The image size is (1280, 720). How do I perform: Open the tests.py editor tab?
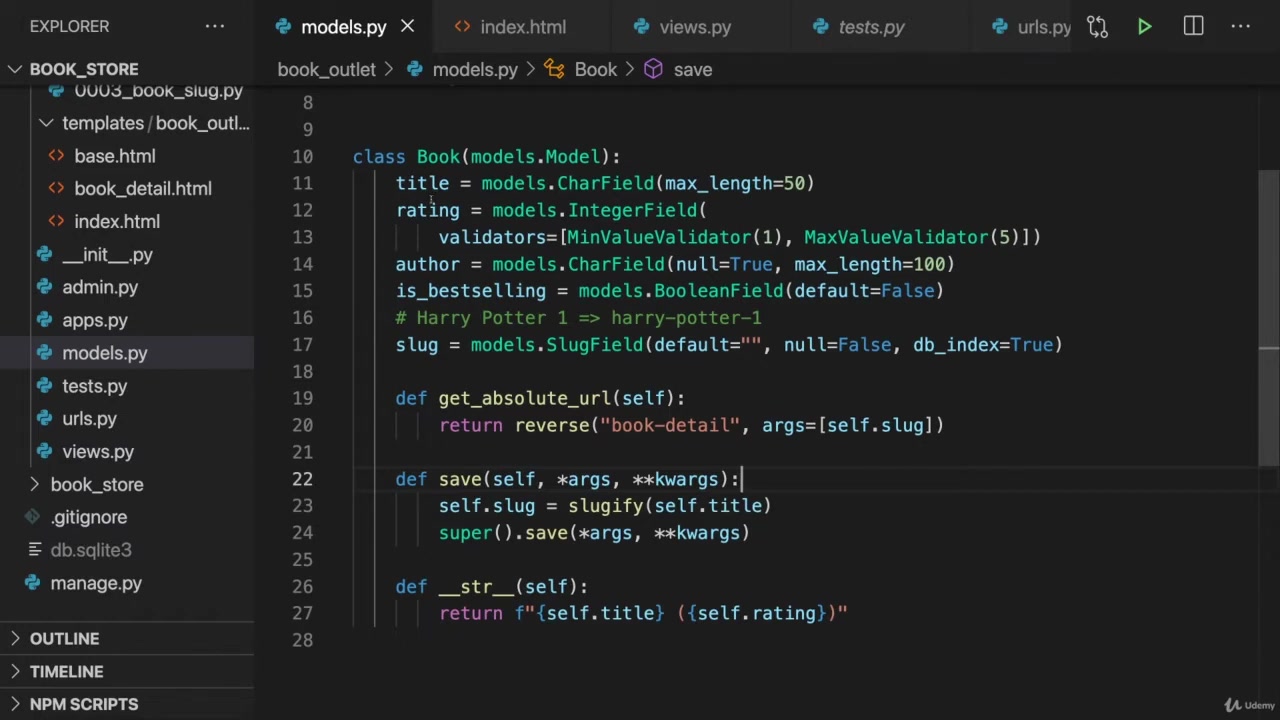tap(870, 27)
